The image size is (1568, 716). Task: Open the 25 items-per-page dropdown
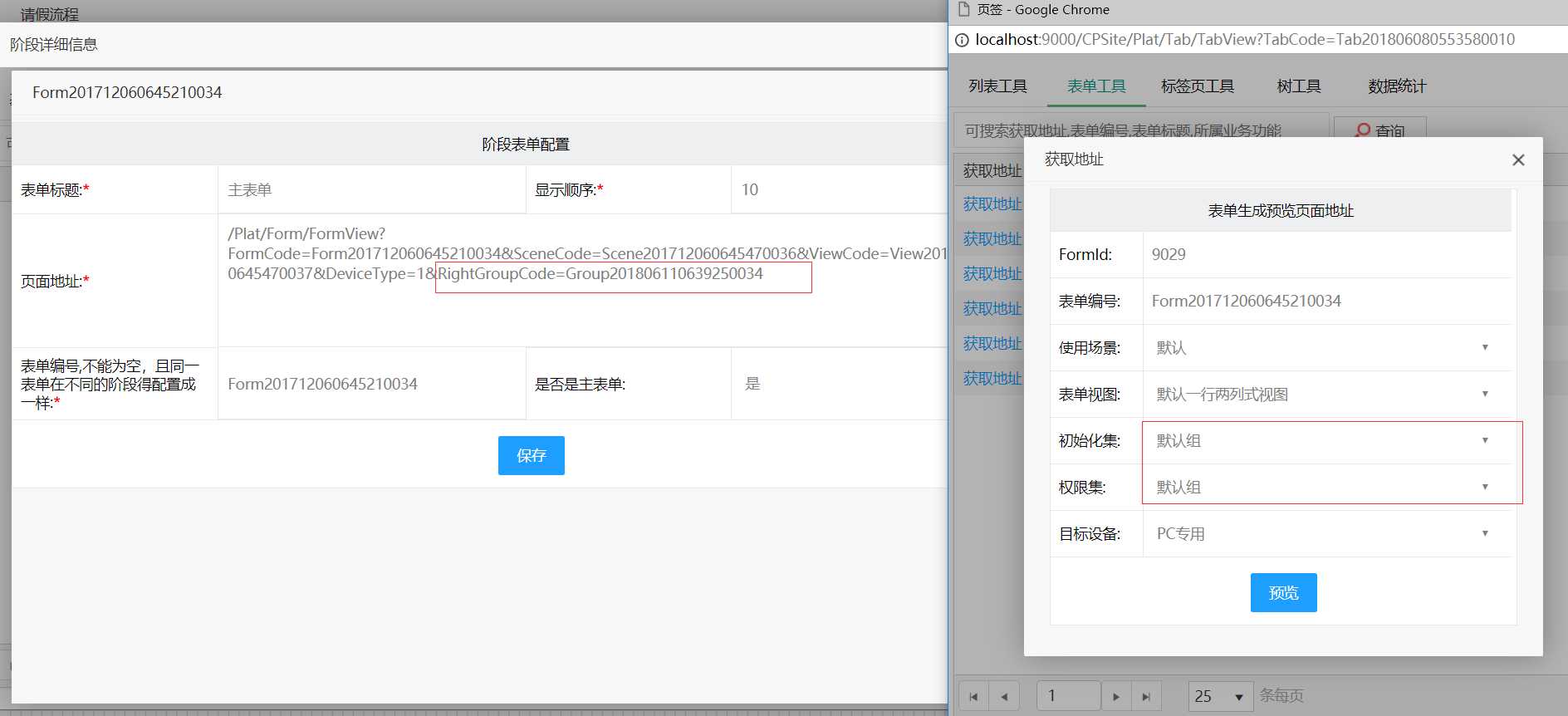pos(1220,696)
